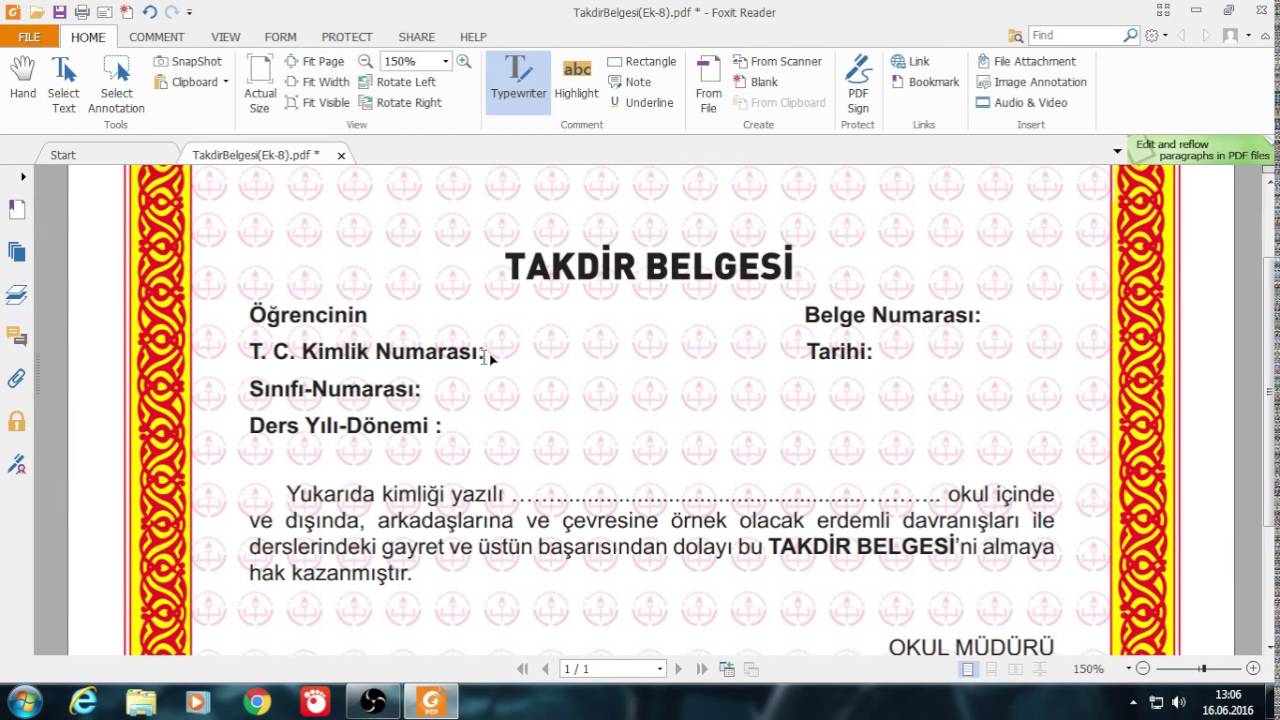Set view to Actual Size
This screenshot has height=720, width=1280.
(260, 83)
